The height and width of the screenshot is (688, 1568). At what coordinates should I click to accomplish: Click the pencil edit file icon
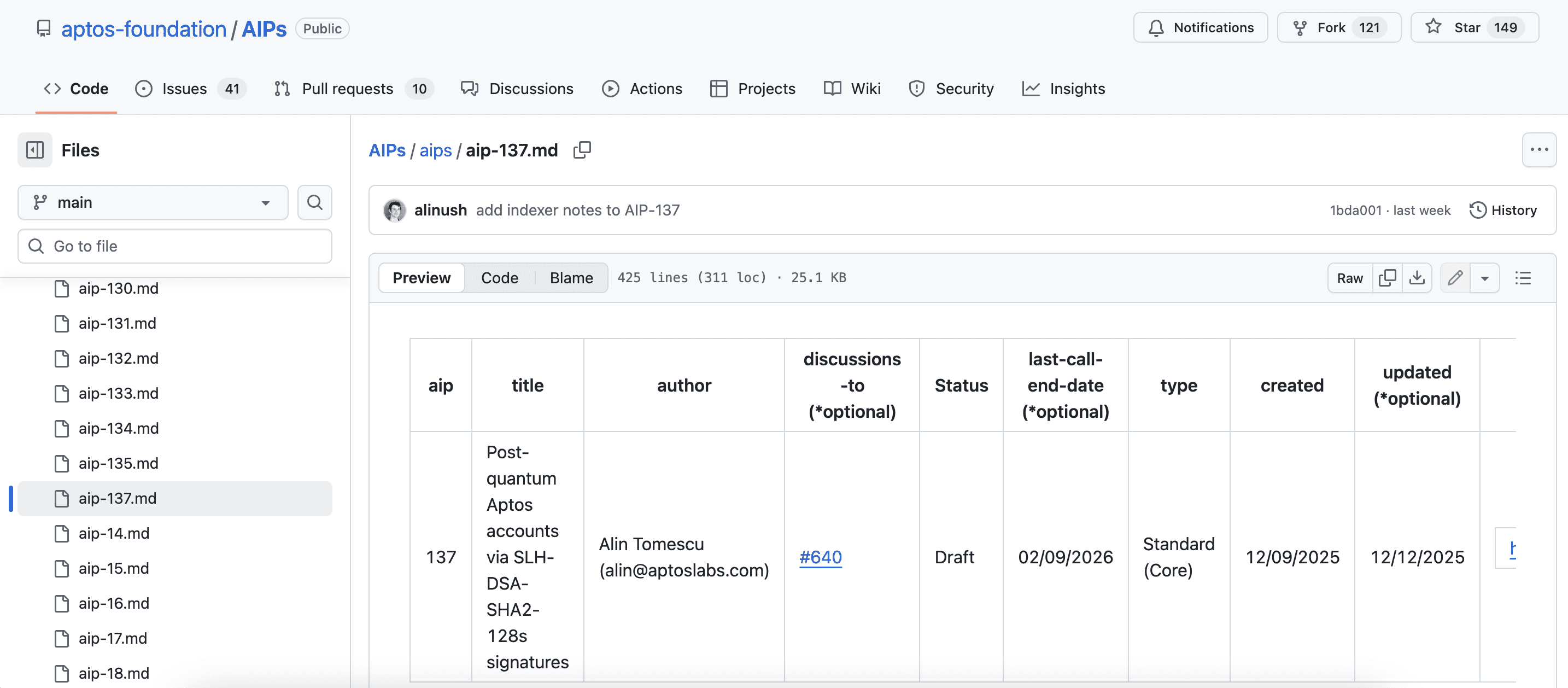coord(1455,278)
